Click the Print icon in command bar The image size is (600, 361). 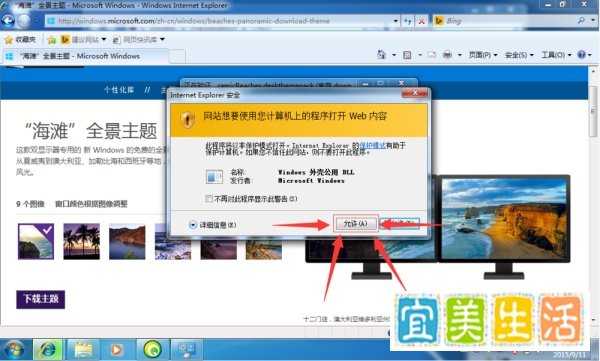447,55
